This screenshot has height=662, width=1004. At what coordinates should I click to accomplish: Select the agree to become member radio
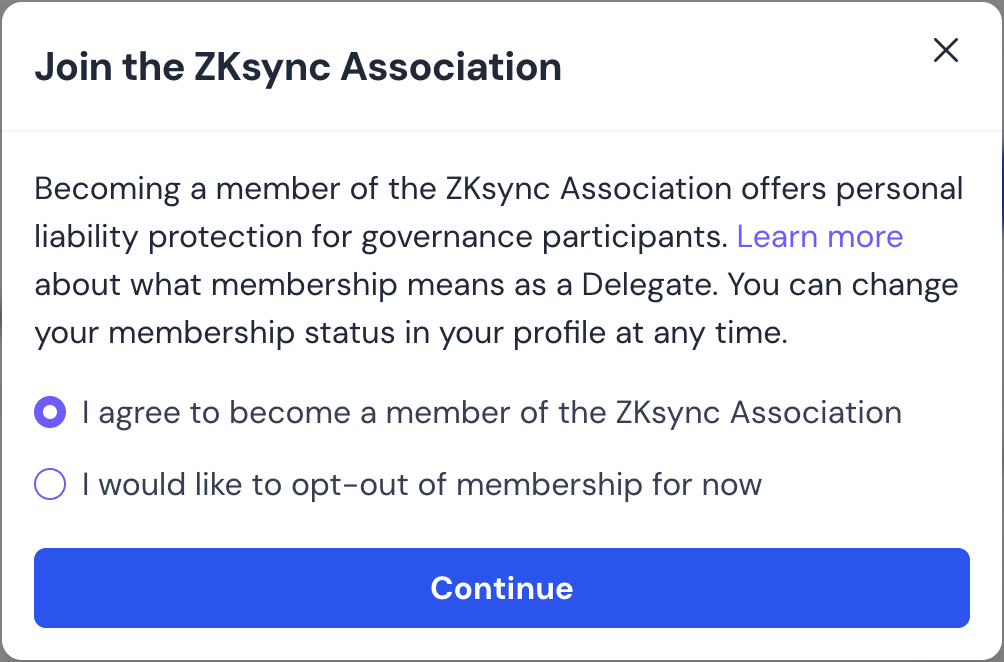[50, 412]
